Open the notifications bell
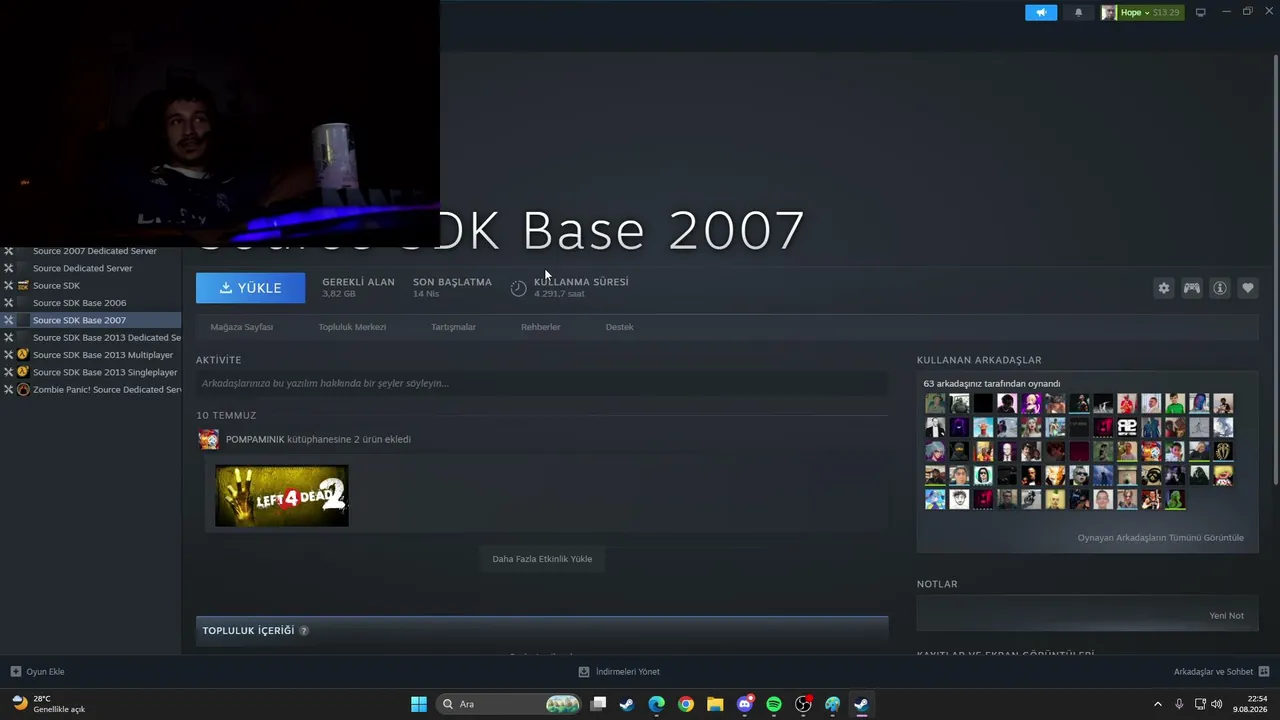 (1078, 13)
